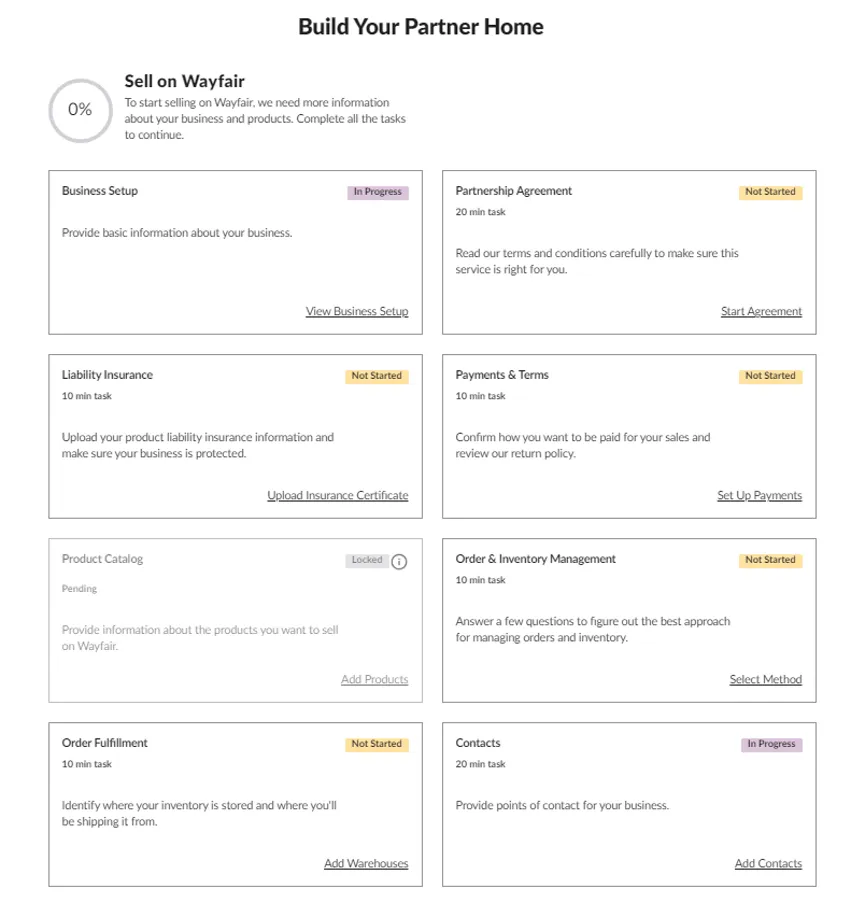Open the View Business Setup link
This screenshot has height=904, width=866.
point(357,311)
